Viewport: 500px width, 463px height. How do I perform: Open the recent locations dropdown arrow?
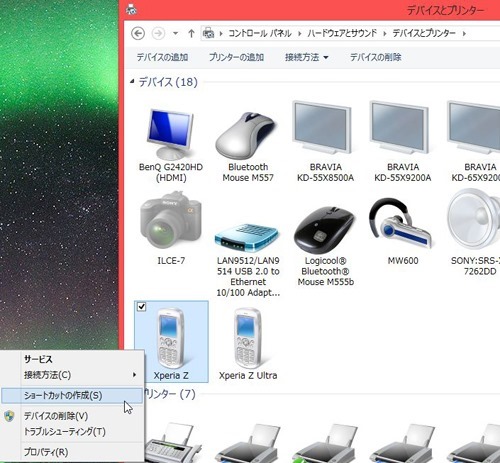coord(175,33)
